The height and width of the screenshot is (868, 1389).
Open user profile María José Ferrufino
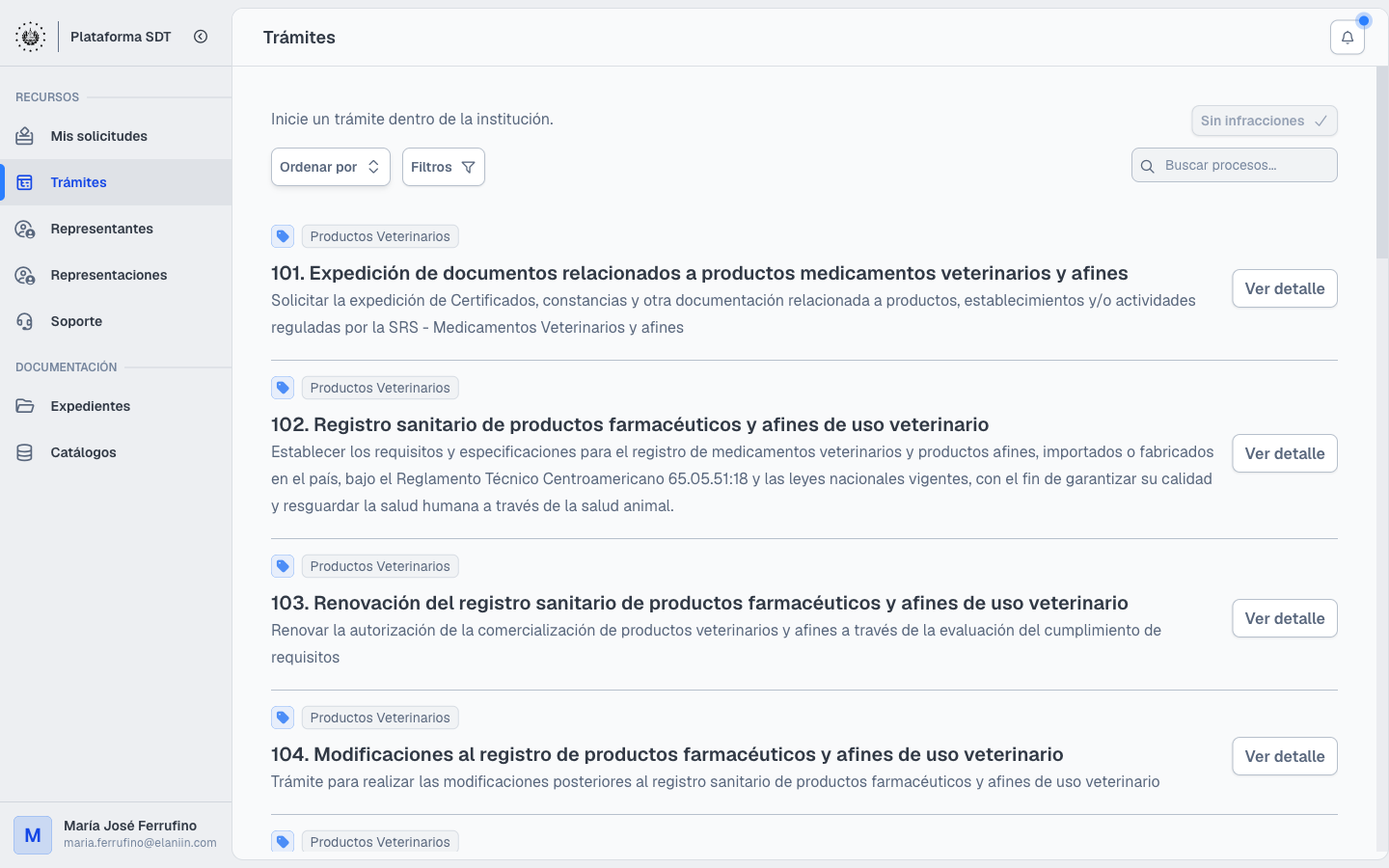point(116,834)
